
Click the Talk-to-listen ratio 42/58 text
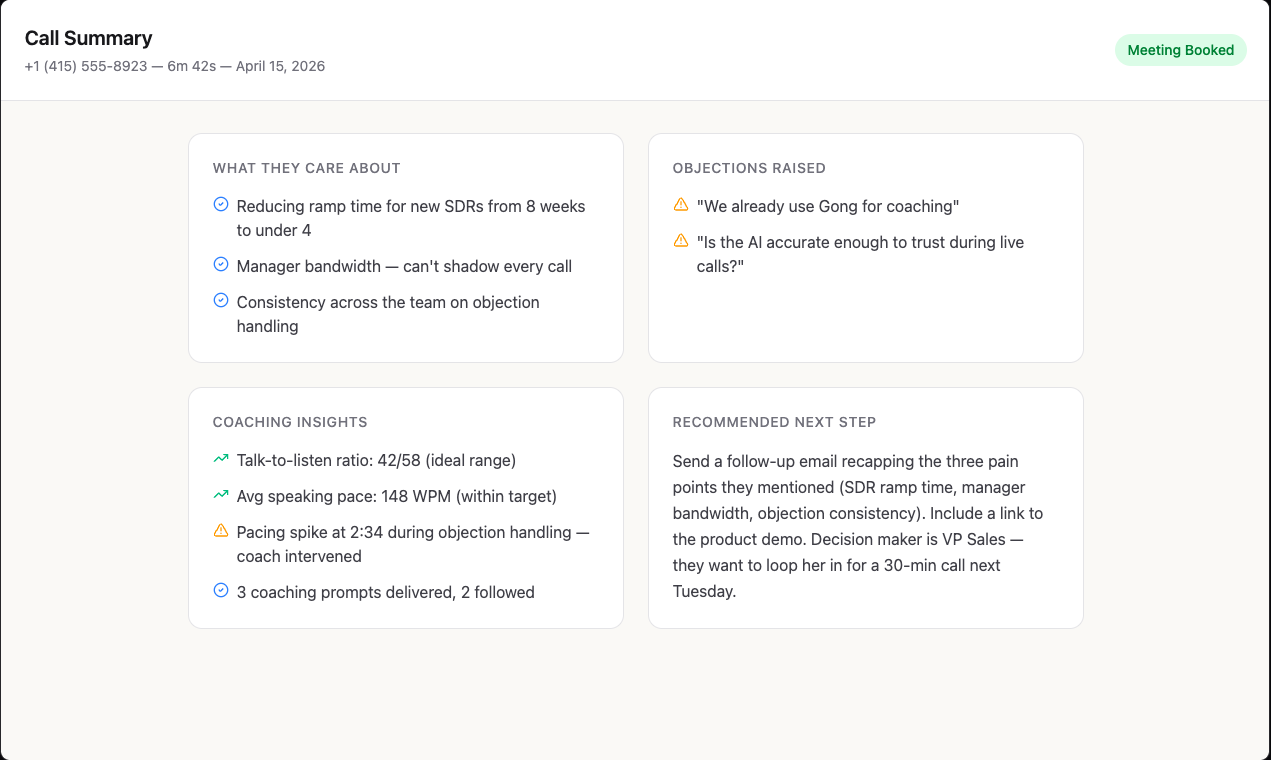pyautogui.click(x=376, y=461)
